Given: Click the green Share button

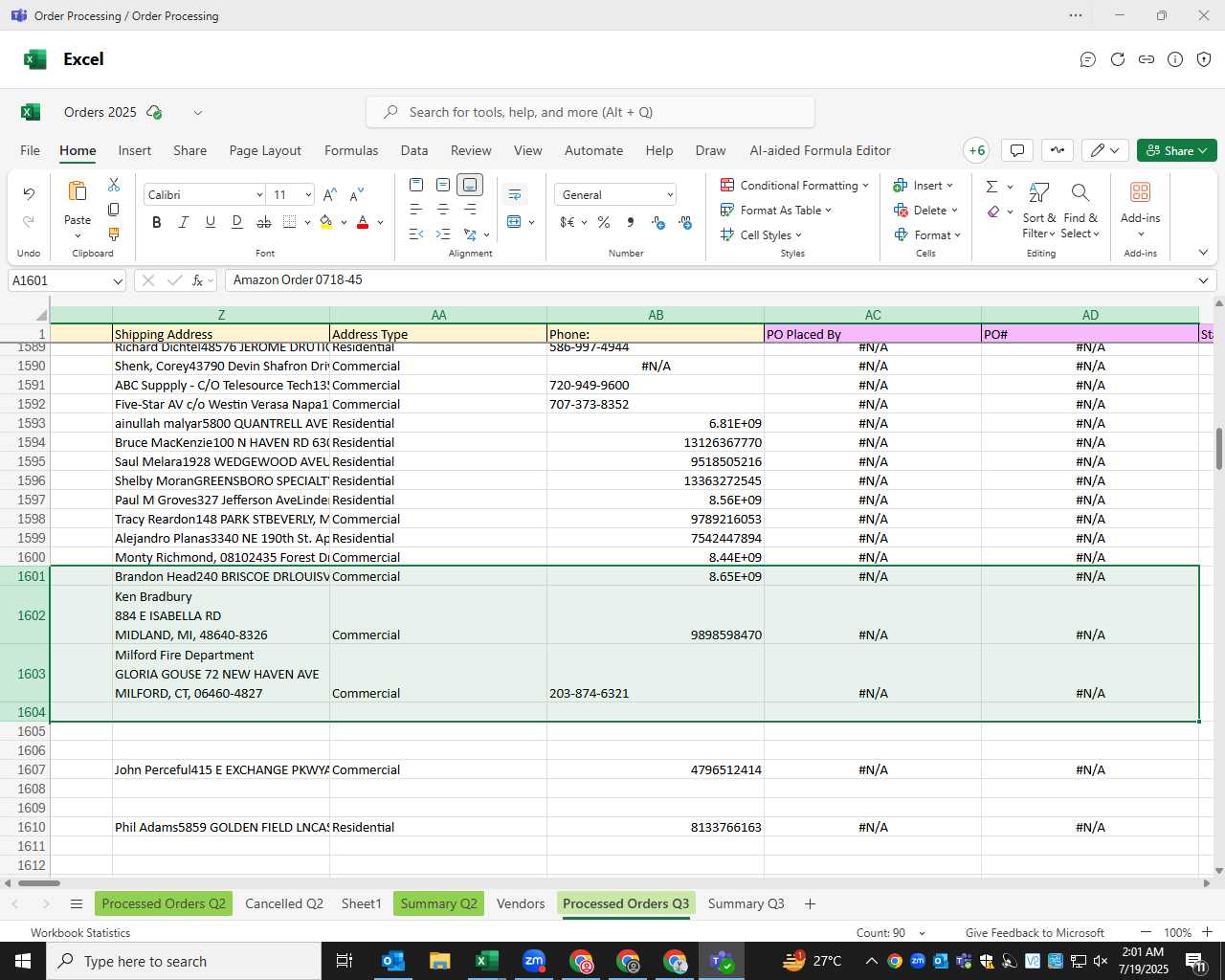Looking at the screenshot, I should point(1177,150).
